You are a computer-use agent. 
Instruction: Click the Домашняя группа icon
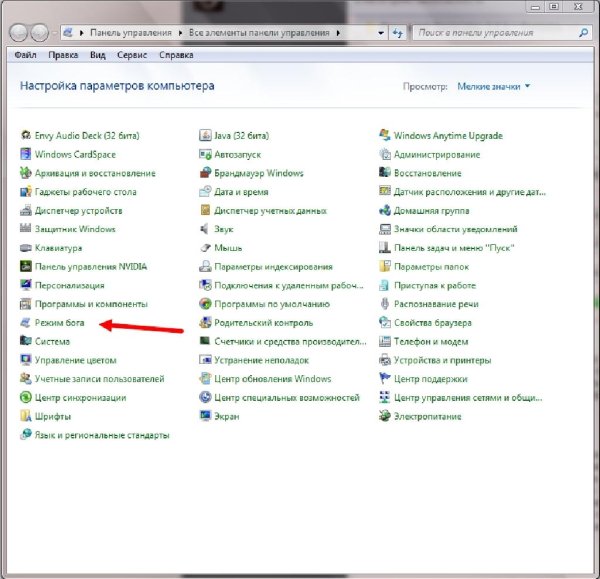[x=385, y=210]
